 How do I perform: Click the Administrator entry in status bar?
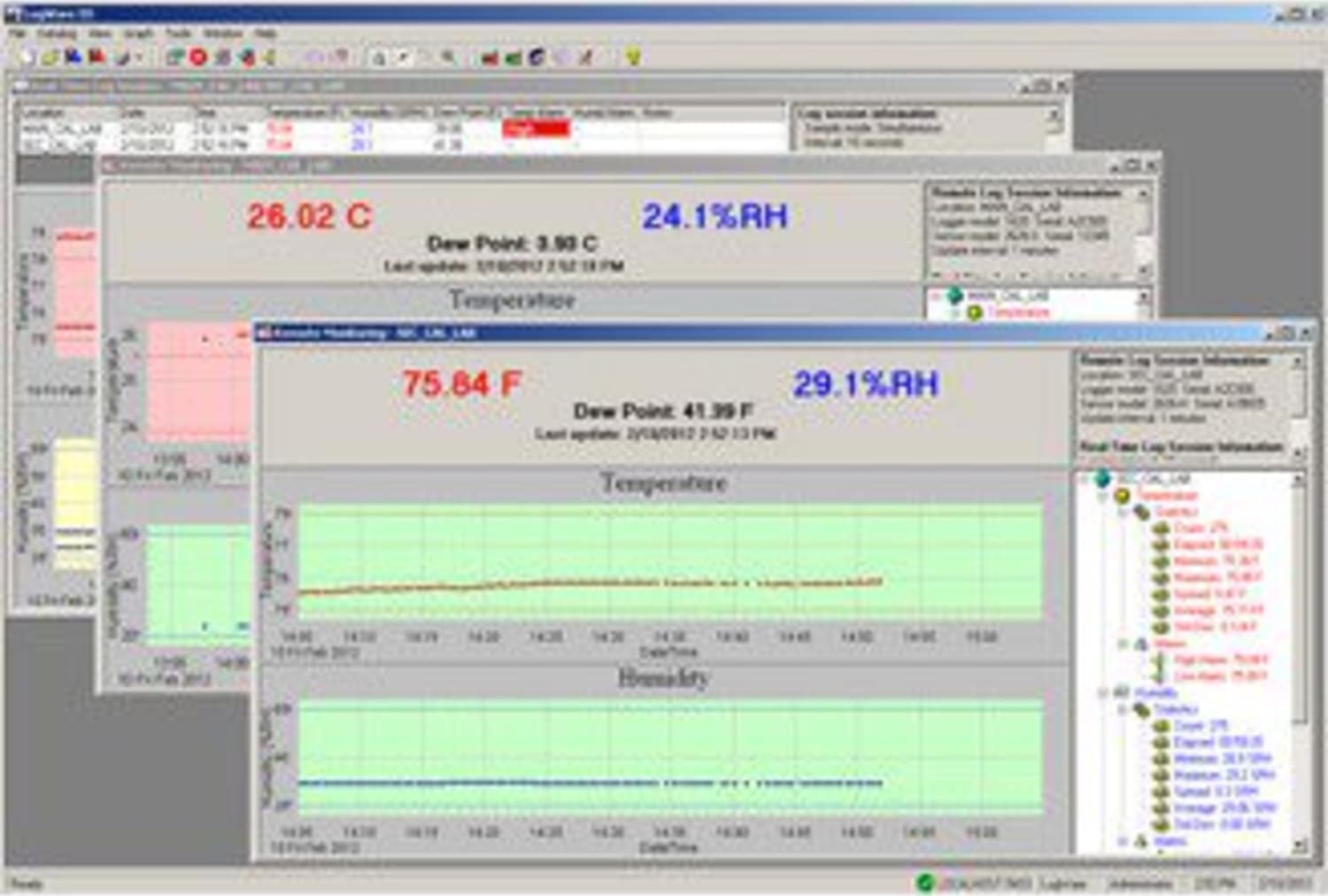coord(1139,883)
